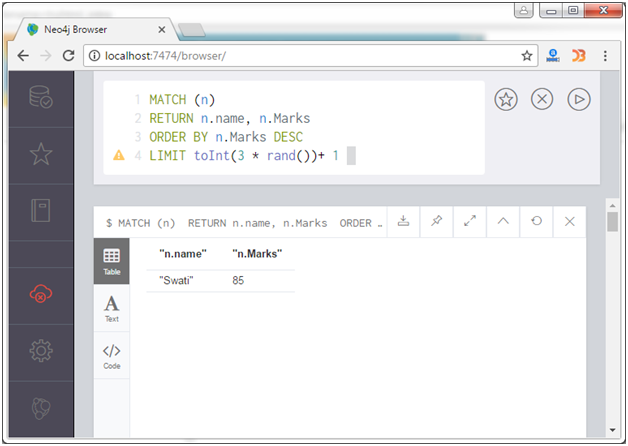This screenshot has height=446, width=628.
Task: Run the Cypher query with play button
Action: point(577,100)
